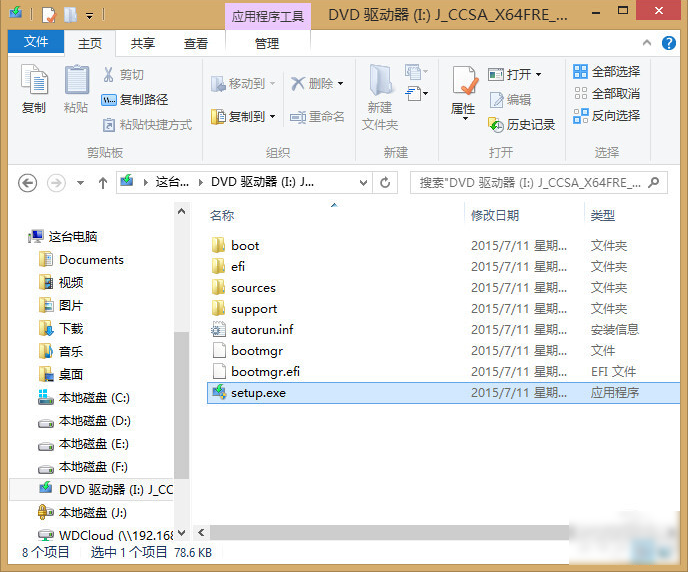Image resolution: width=688 pixels, height=572 pixels.
Task: Click the Back navigation arrow
Action: pyautogui.click(x=27, y=182)
